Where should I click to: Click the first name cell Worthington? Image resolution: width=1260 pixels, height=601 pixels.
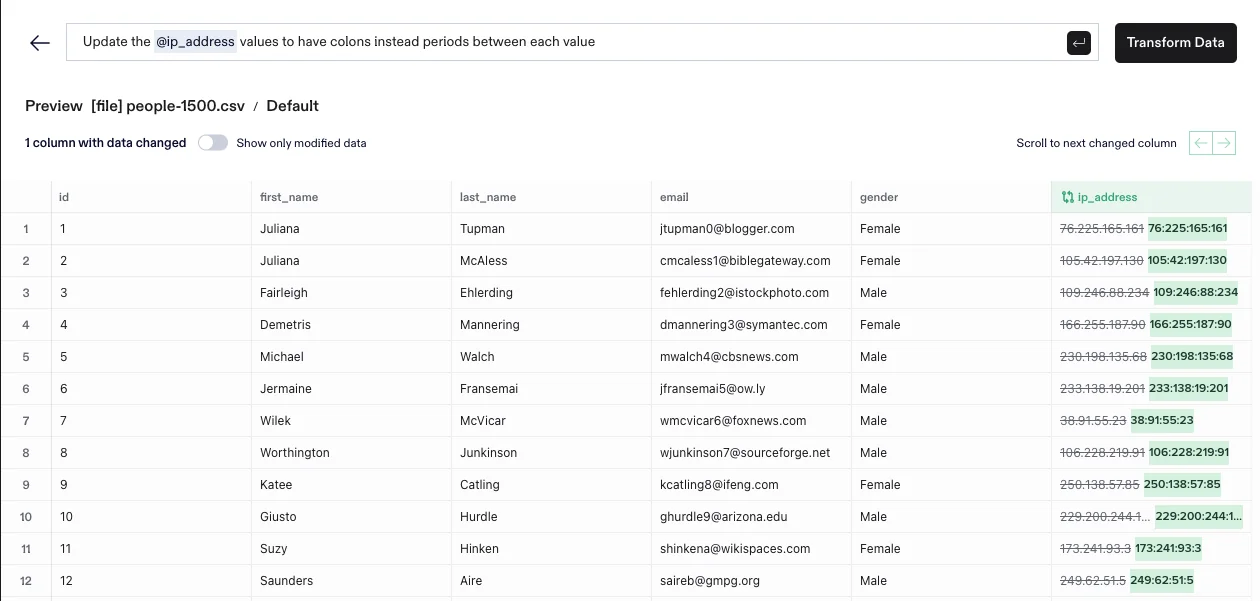click(294, 453)
